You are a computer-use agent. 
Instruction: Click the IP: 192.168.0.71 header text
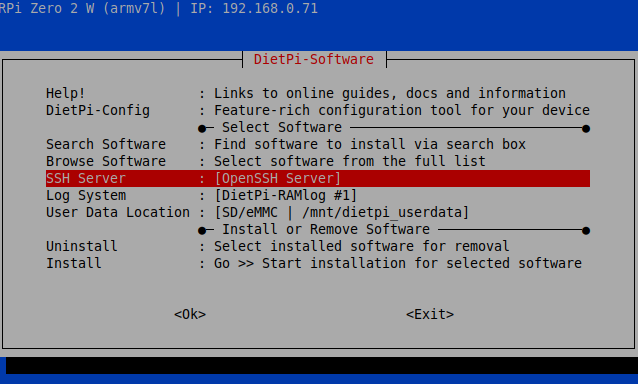point(254,9)
